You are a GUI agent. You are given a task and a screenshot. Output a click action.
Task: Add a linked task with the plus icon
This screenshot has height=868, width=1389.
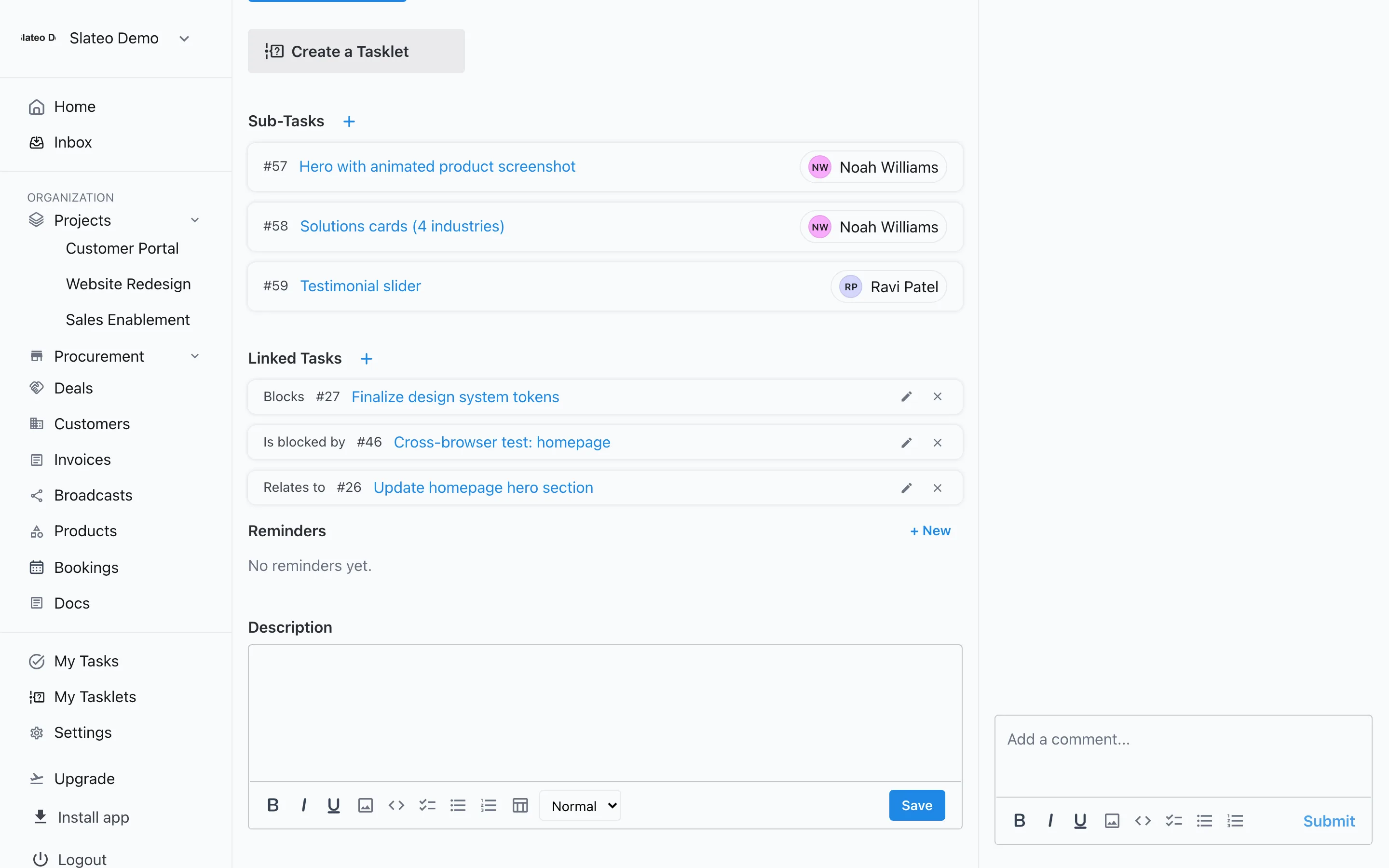pos(366,359)
